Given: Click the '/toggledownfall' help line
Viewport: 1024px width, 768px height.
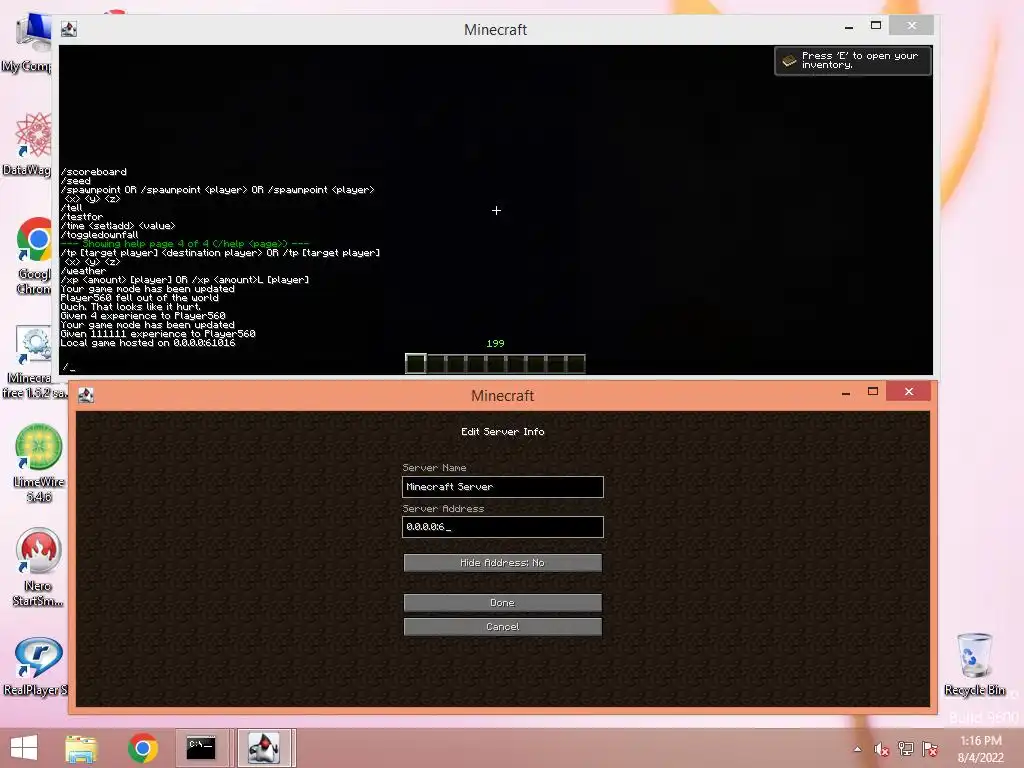Looking at the screenshot, I should (99, 234).
